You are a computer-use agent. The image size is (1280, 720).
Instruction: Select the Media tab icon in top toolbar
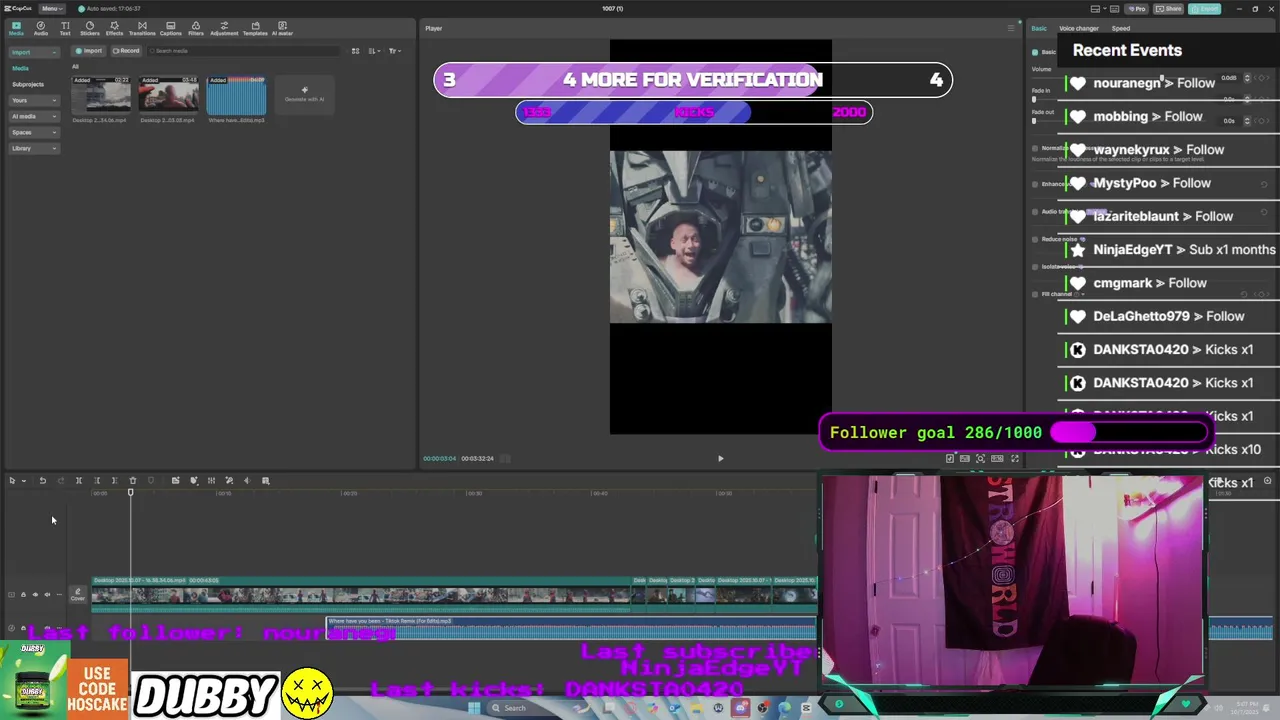point(16,28)
